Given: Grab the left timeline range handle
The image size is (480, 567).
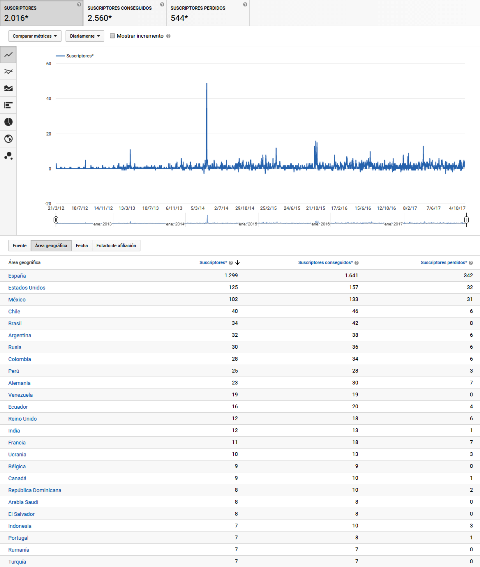Looking at the screenshot, I should pos(56,219).
